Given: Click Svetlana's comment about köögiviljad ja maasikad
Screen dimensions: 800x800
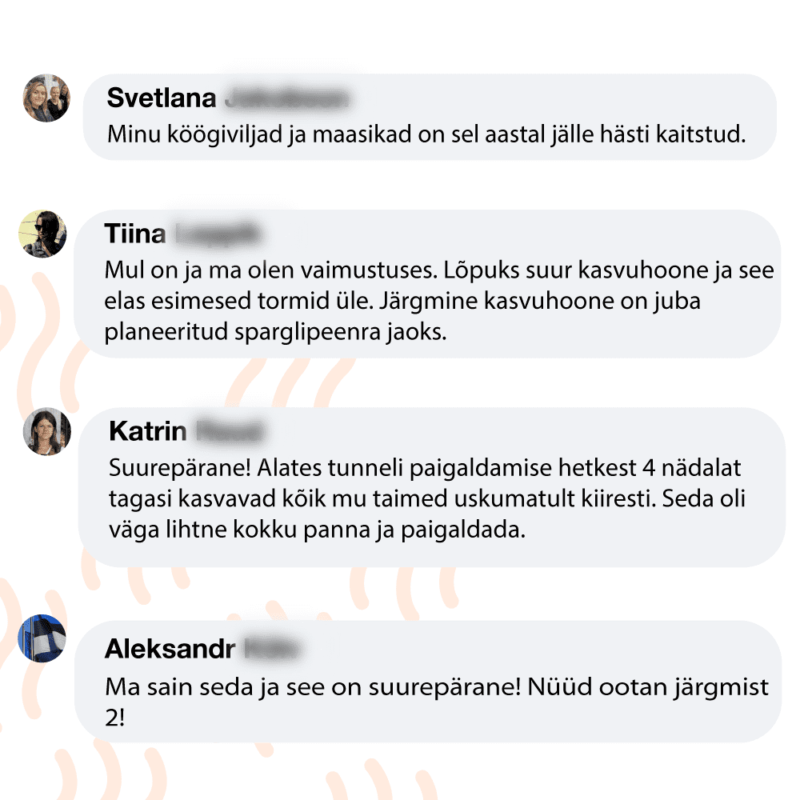Looking at the screenshot, I should 427,135.
